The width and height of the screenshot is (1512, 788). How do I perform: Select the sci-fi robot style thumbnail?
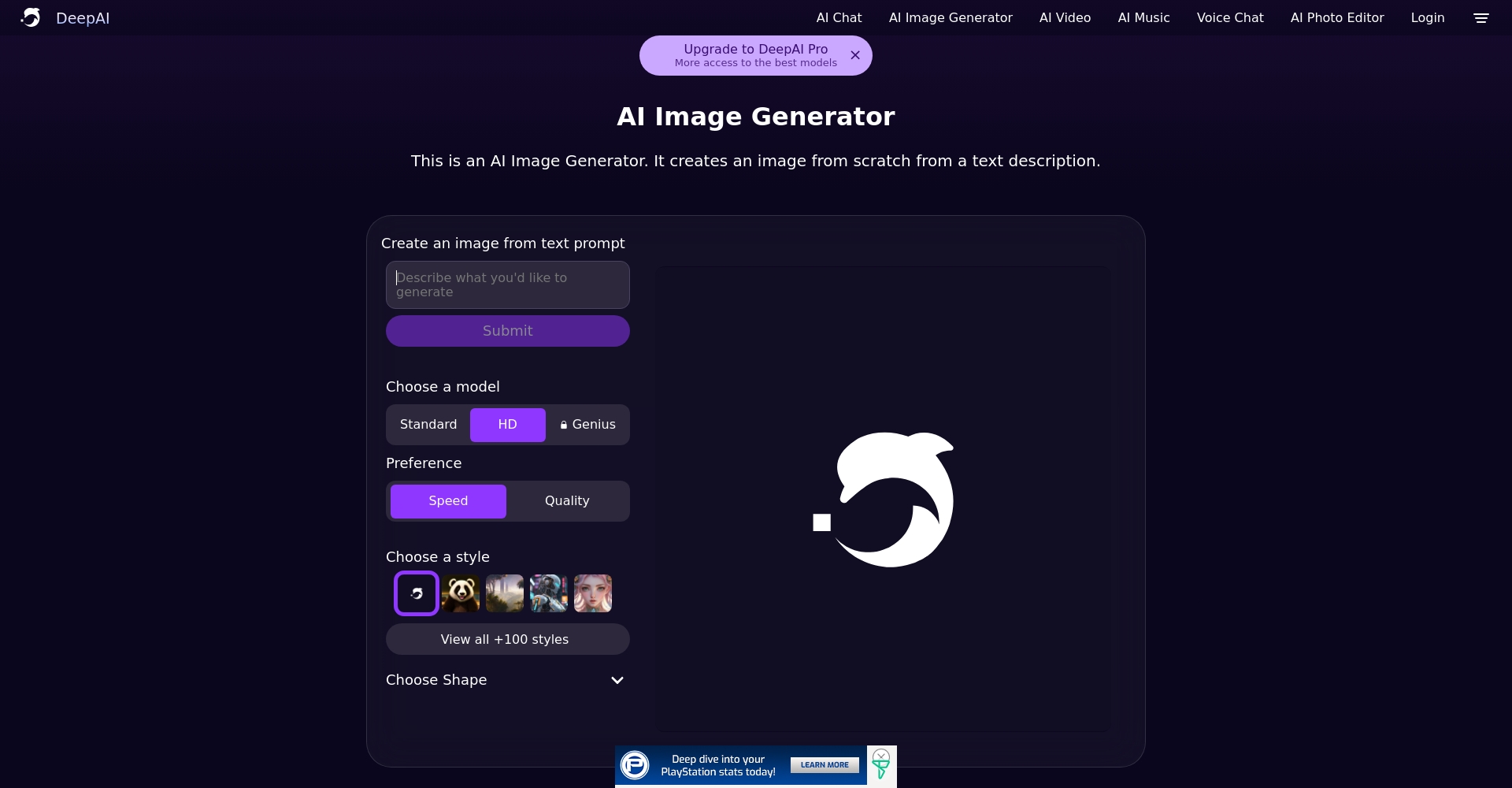click(x=549, y=593)
